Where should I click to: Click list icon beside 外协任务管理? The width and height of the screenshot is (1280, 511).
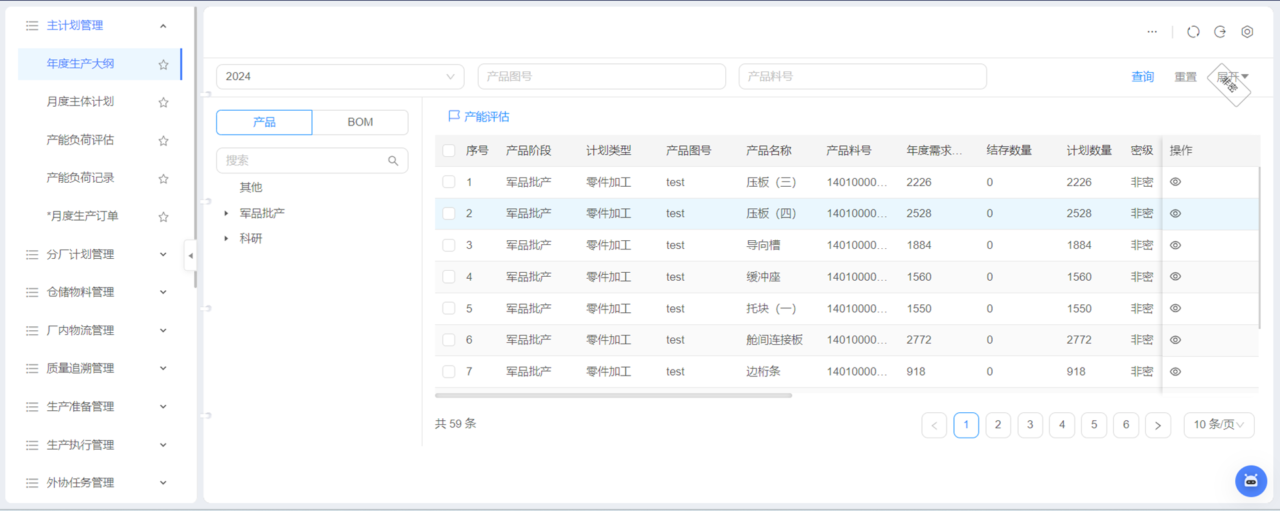pos(32,482)
